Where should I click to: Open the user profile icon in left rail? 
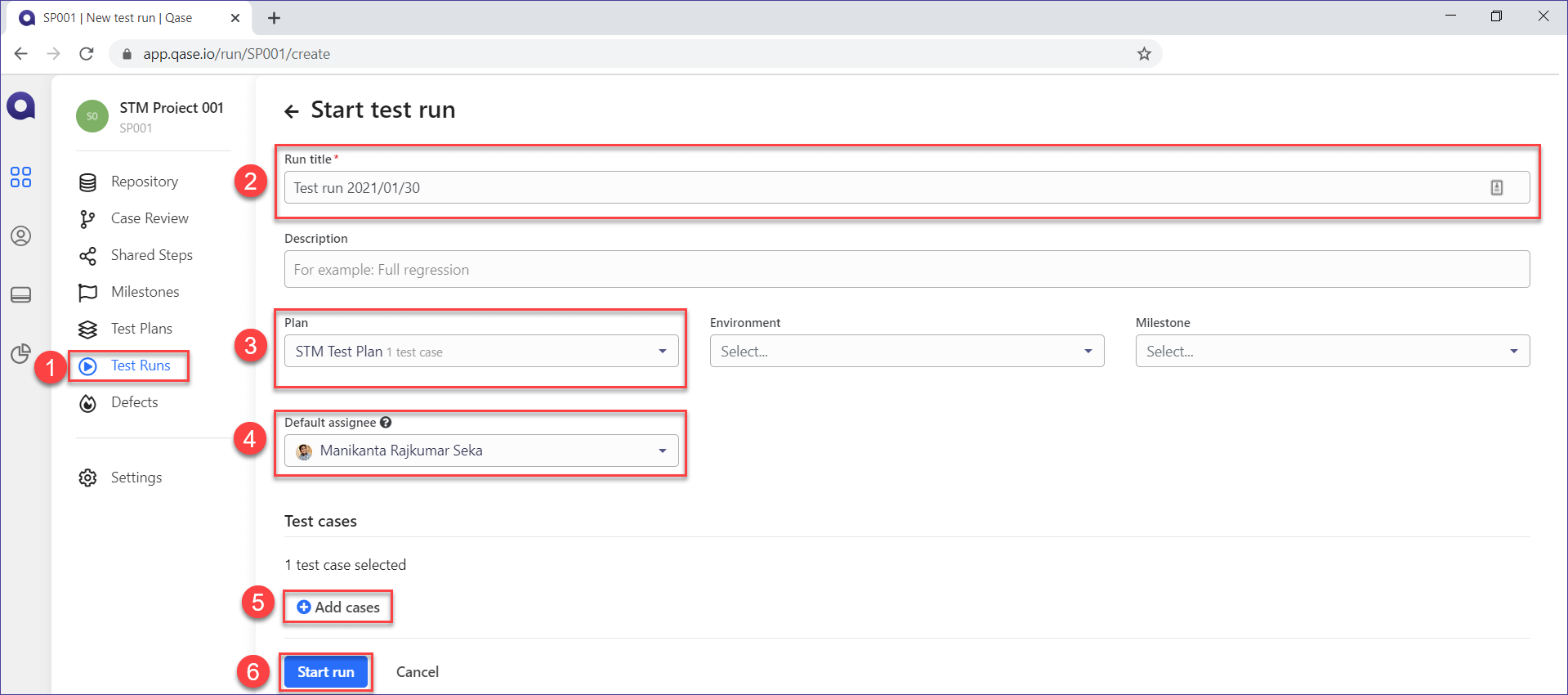coord(21,236)
